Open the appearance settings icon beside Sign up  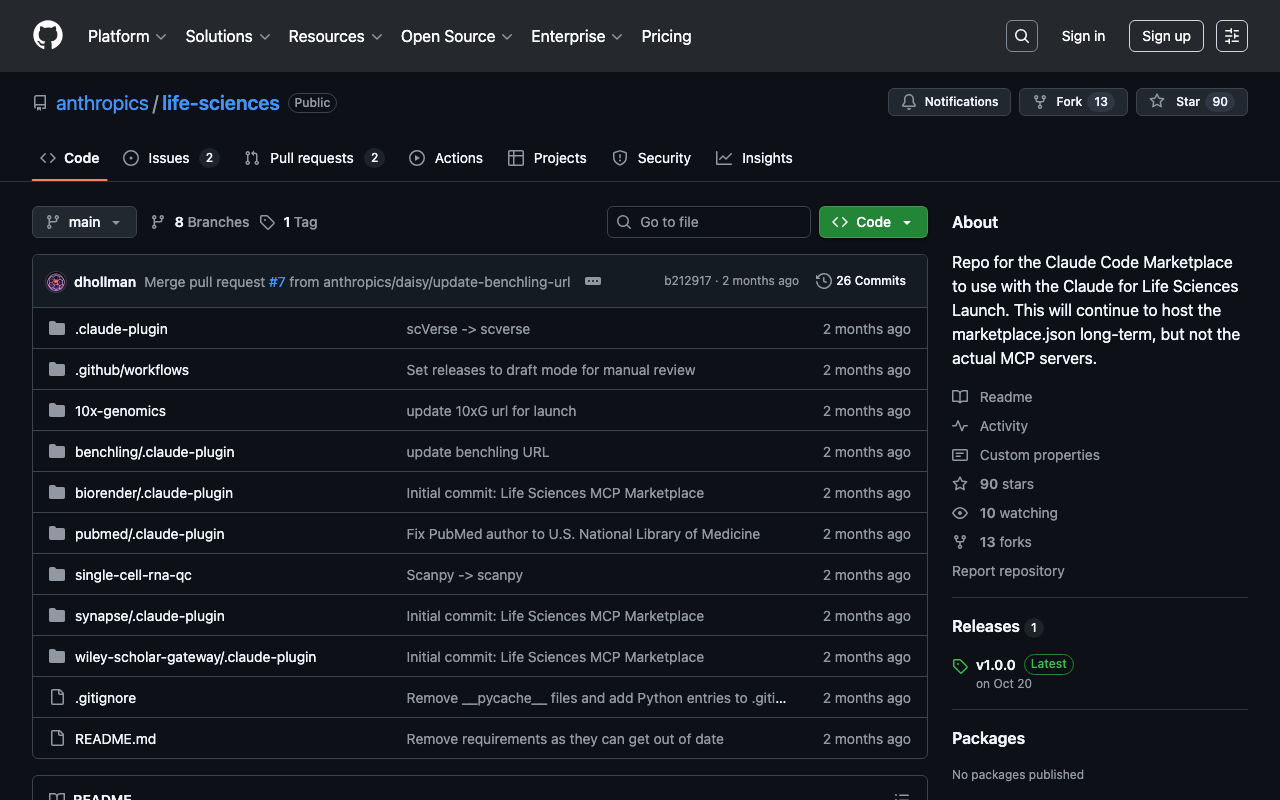tap(1231, 36)
